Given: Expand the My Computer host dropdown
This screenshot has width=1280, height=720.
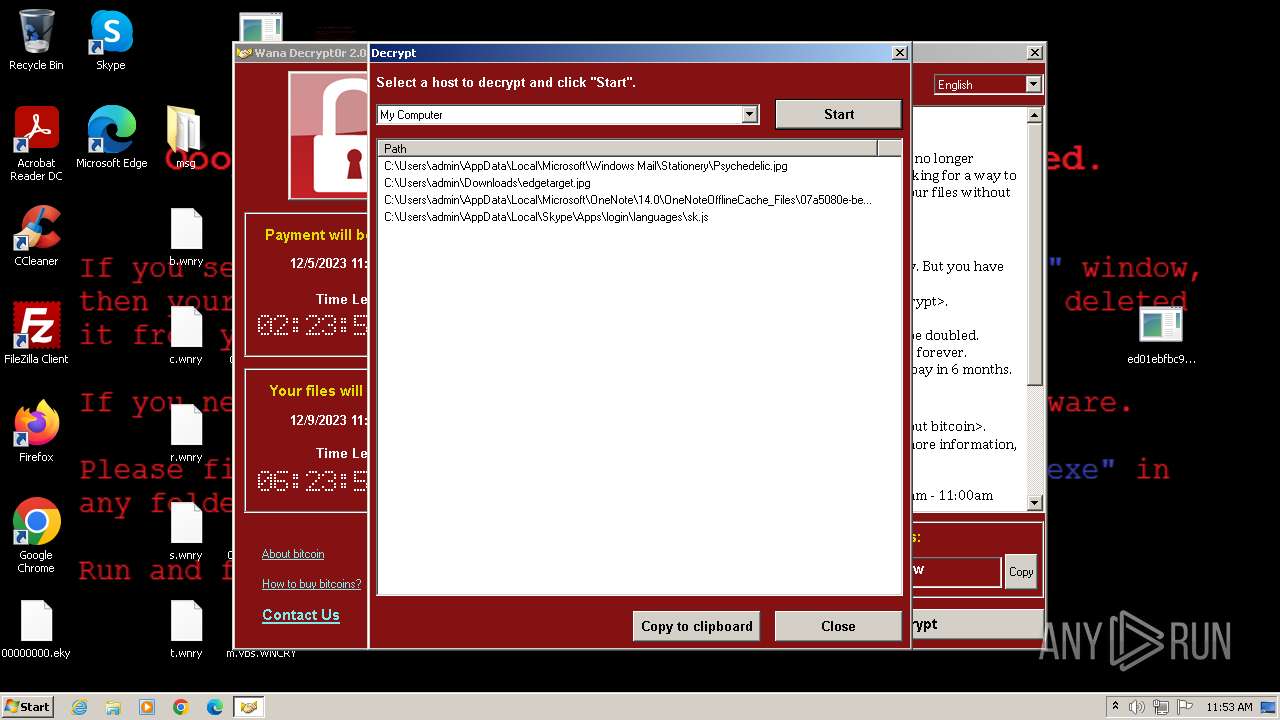Looking at the screenshot, I should pyautogui.click(x=749, y=115).
